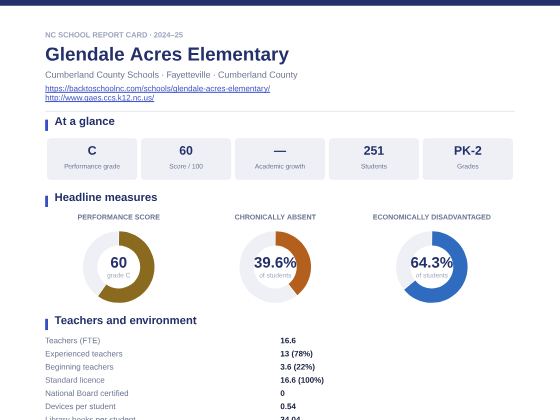The height and width of the screenshot is (420, 560).
Task: Click the Teachers and environment heading
Action: tap(125, 320)
